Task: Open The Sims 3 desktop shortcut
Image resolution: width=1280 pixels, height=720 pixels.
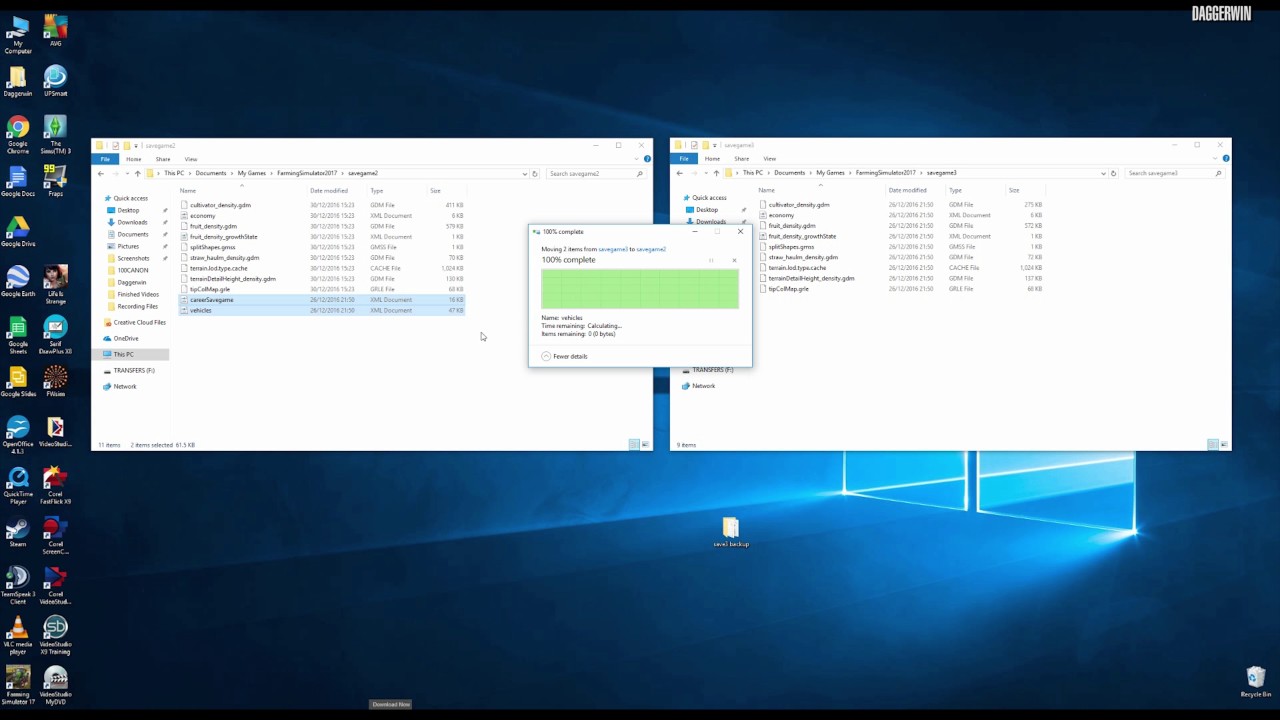Action: (x=55, y=133)
